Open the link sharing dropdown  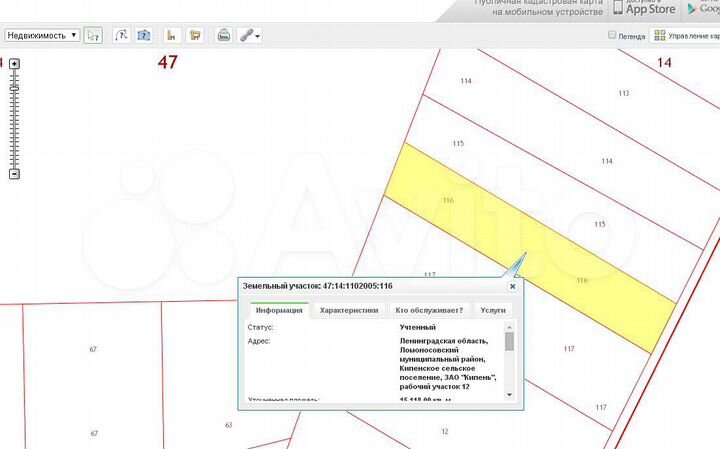(250, 35)
